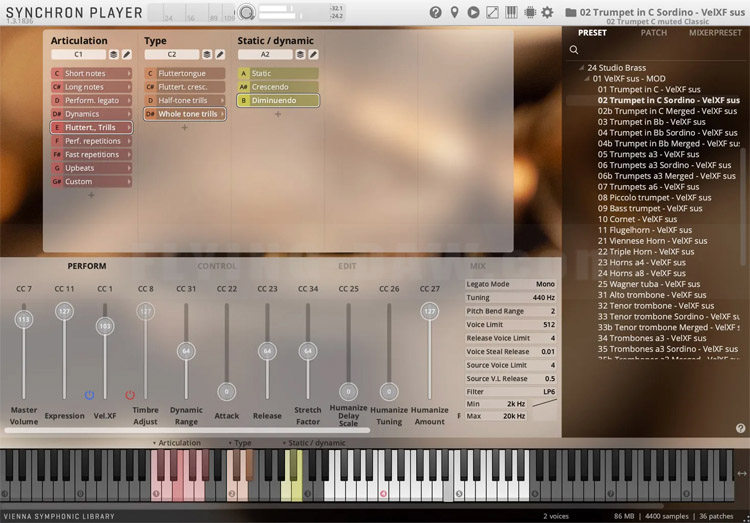The image size is (750, 523).
Task: Select Fluttert., Trills articulation
Action: click(x=91, y=127)
